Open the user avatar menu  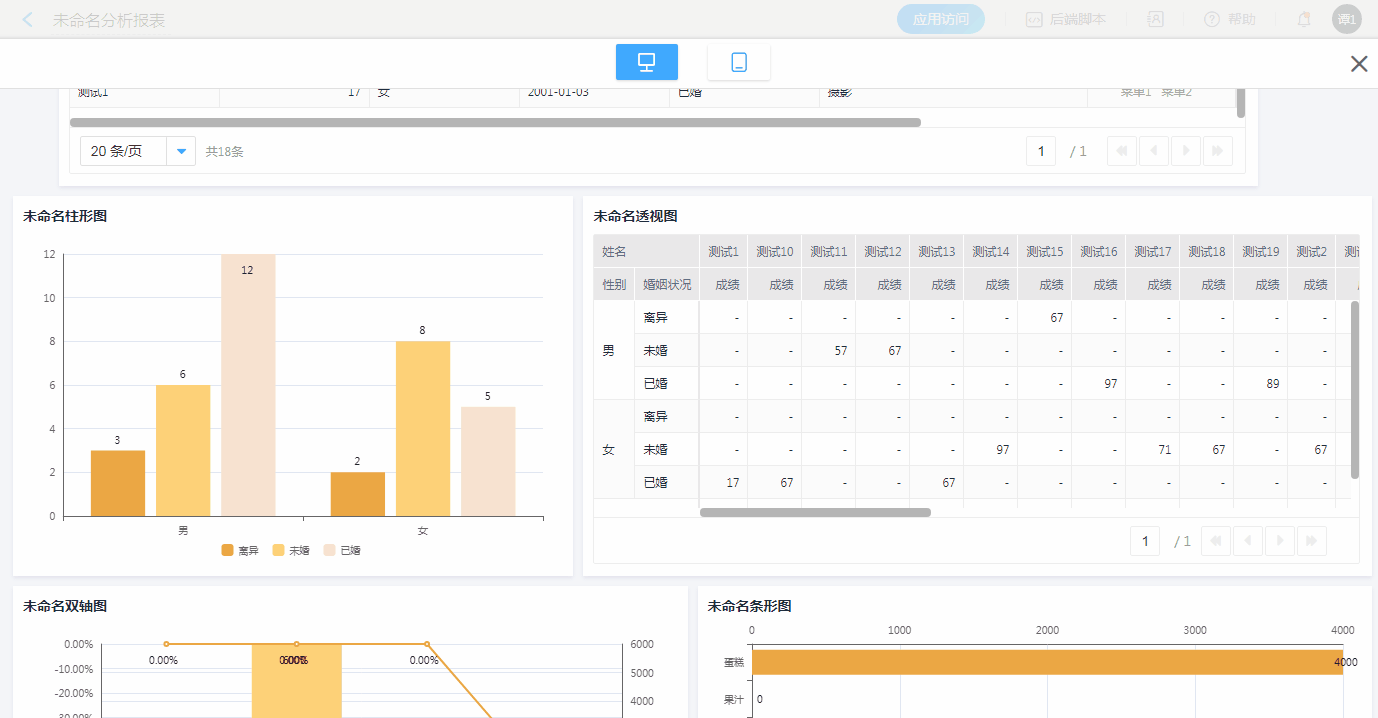pos(1346,19)
